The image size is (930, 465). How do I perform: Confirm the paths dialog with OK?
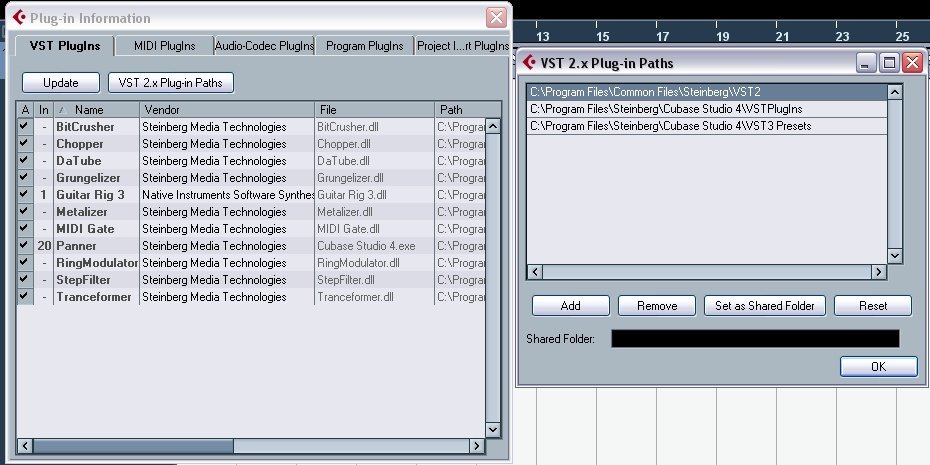click(x=878, y=367)
